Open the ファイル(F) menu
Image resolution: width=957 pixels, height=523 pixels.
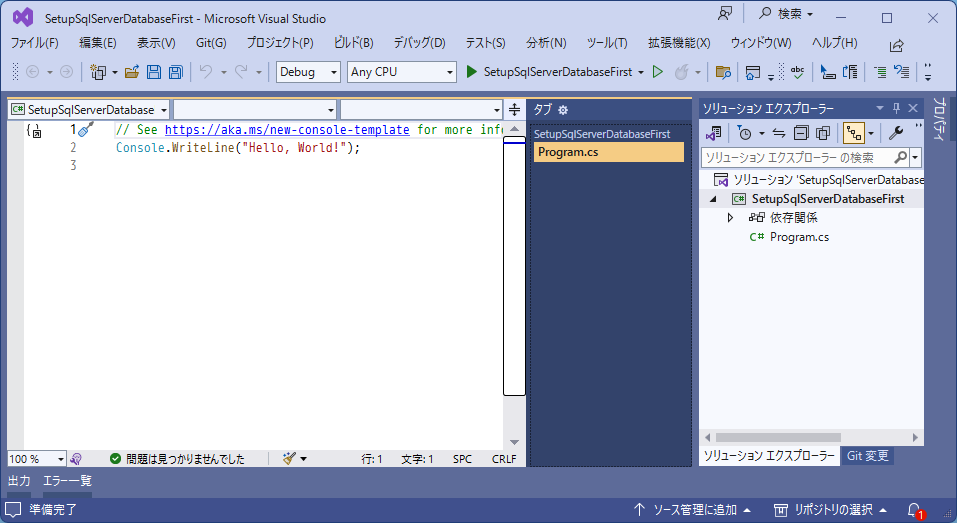(x=35, y=43)
